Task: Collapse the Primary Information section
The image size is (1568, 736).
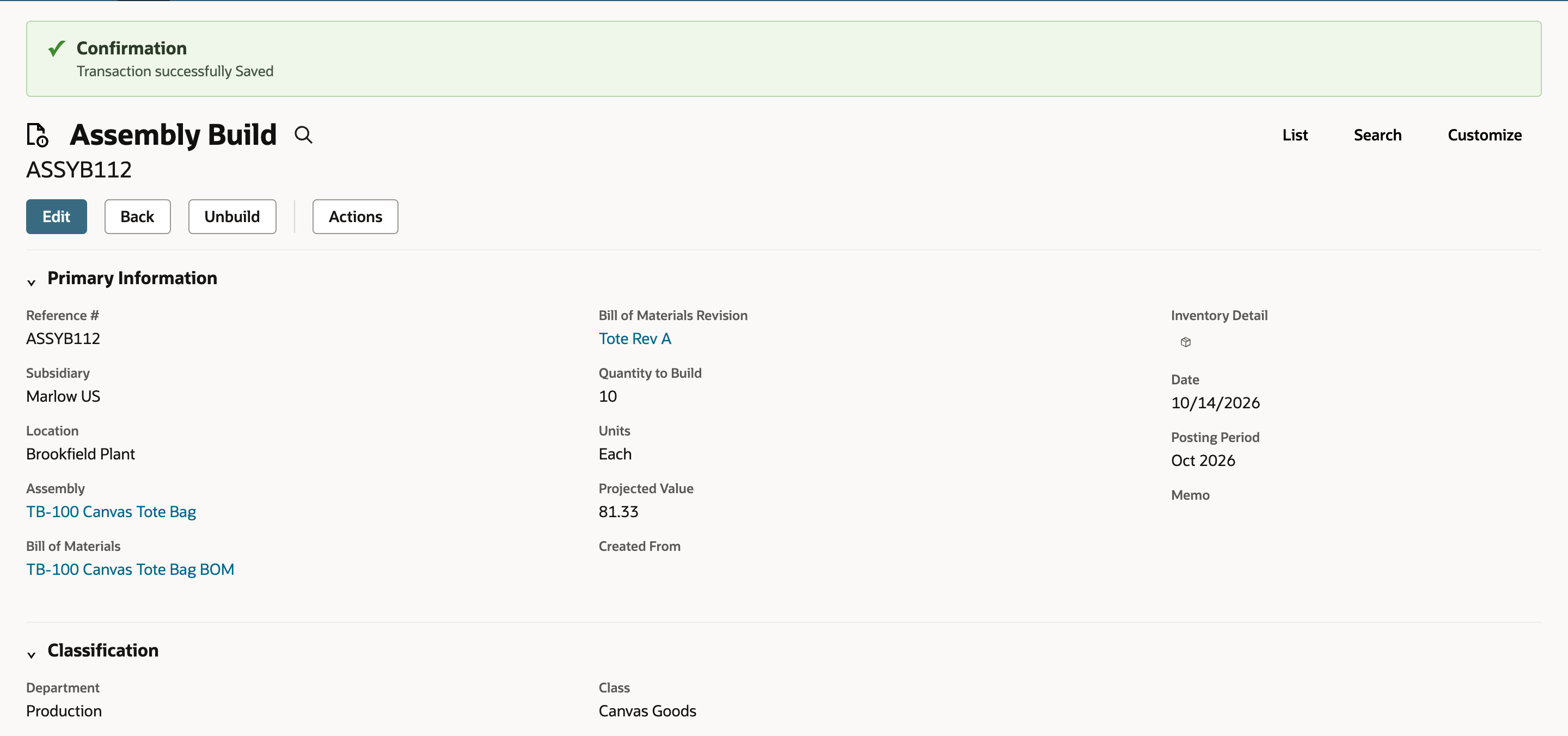Action: click(31, 282)
